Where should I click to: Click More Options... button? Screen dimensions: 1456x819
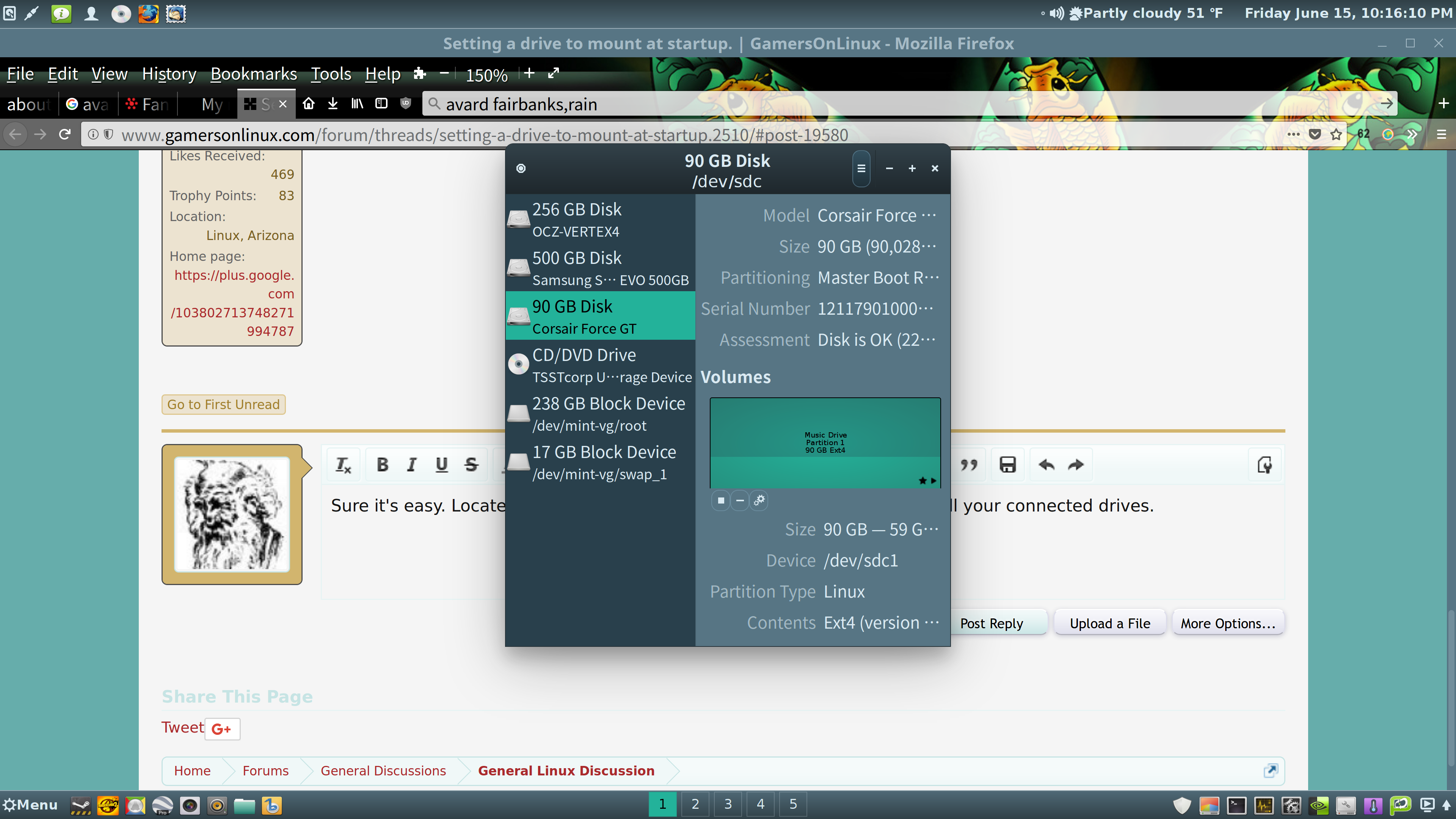pyautogui.click(x=1228, y=623)
